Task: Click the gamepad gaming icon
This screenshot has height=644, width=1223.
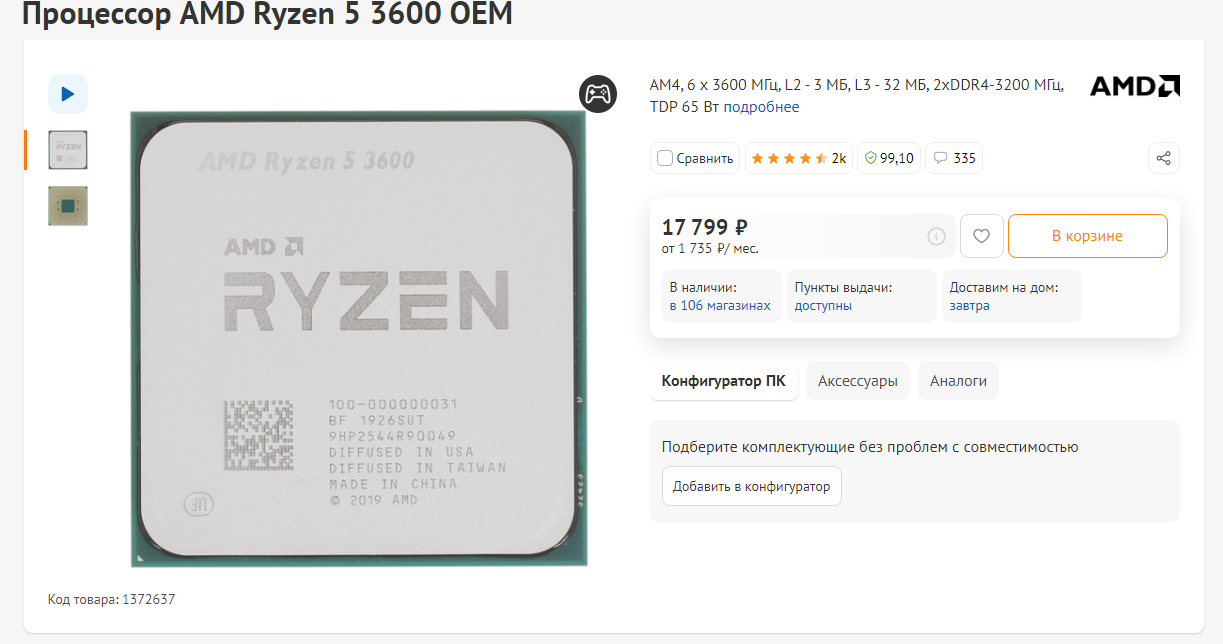Action: point(598,94)
